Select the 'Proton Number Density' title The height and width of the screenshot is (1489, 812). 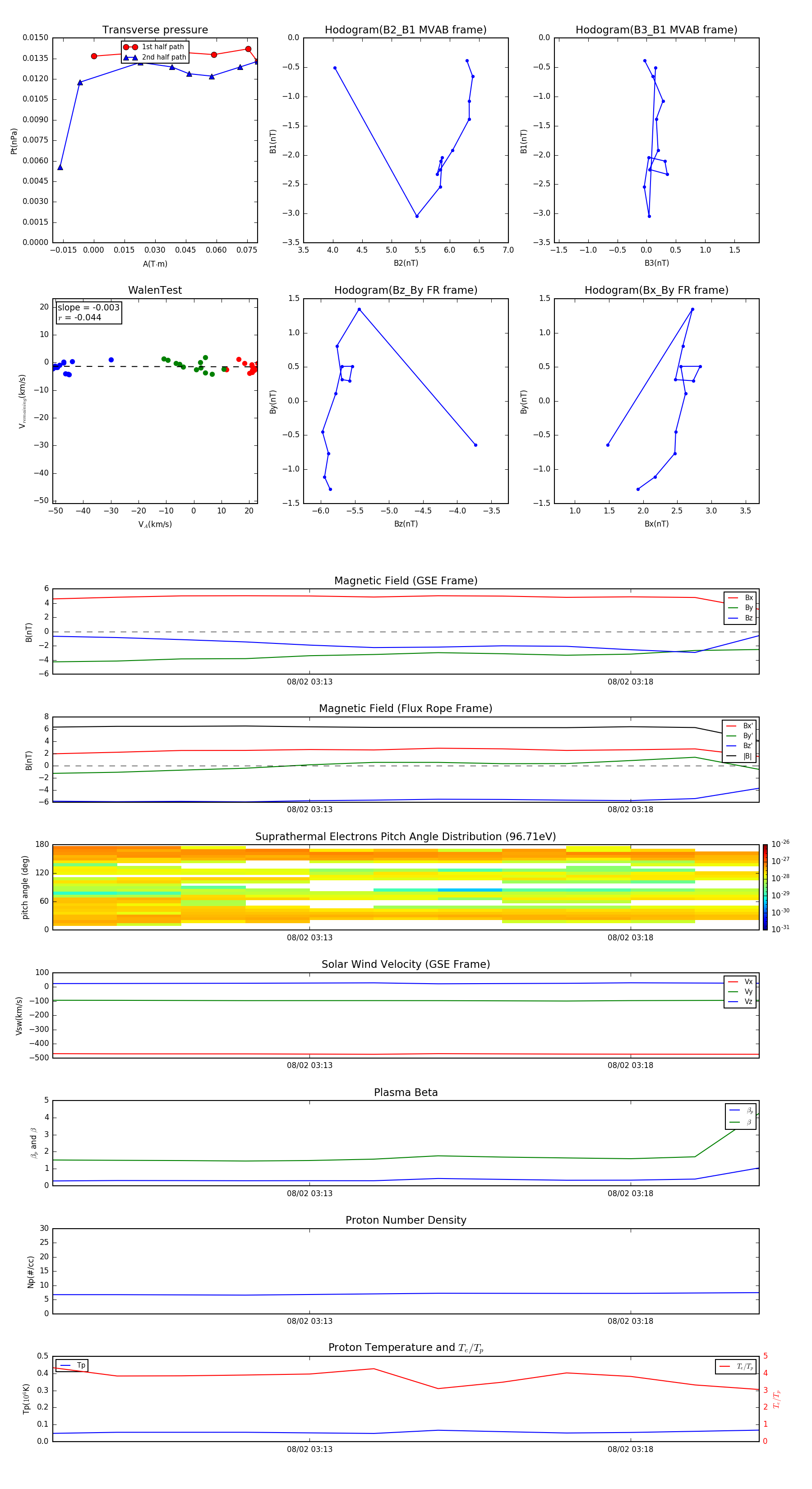(406, 1220)
